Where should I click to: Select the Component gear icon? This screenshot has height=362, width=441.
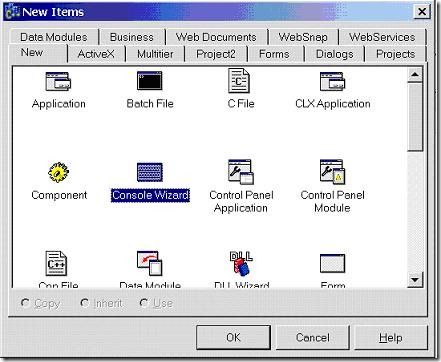pyautogui.click(x=58, y=172)
